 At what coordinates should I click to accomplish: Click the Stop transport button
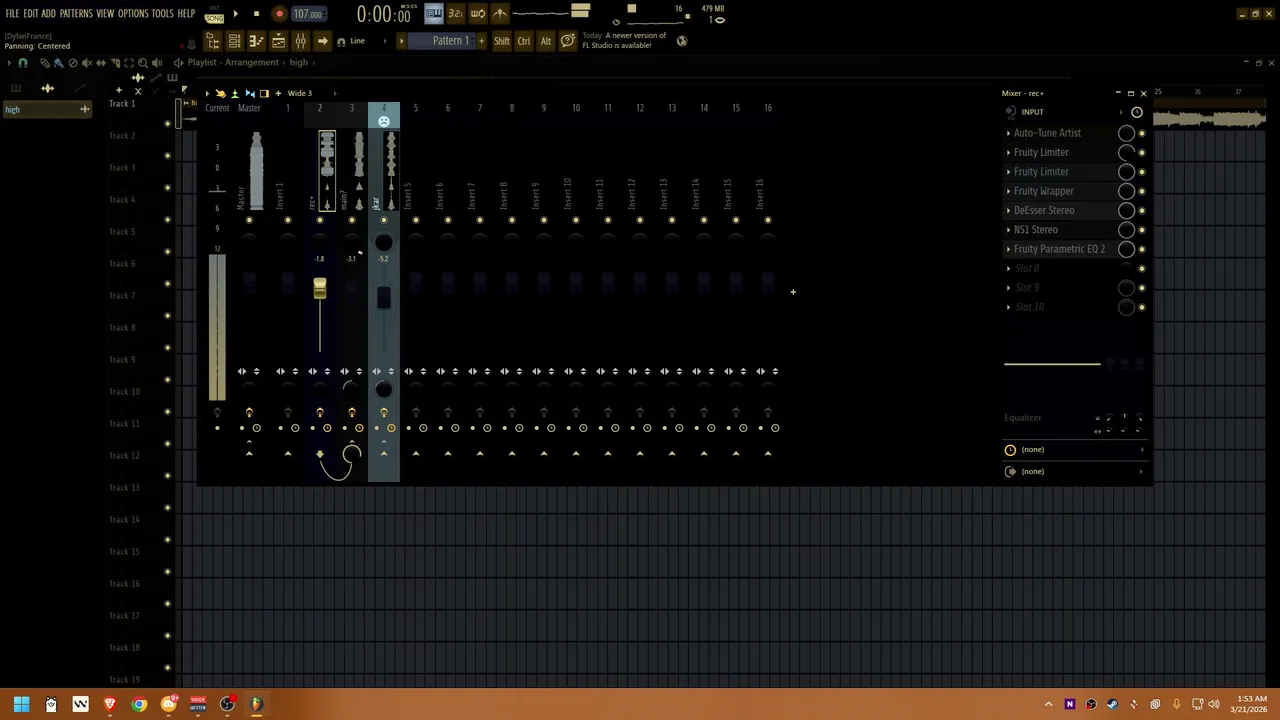click(256, 14)
